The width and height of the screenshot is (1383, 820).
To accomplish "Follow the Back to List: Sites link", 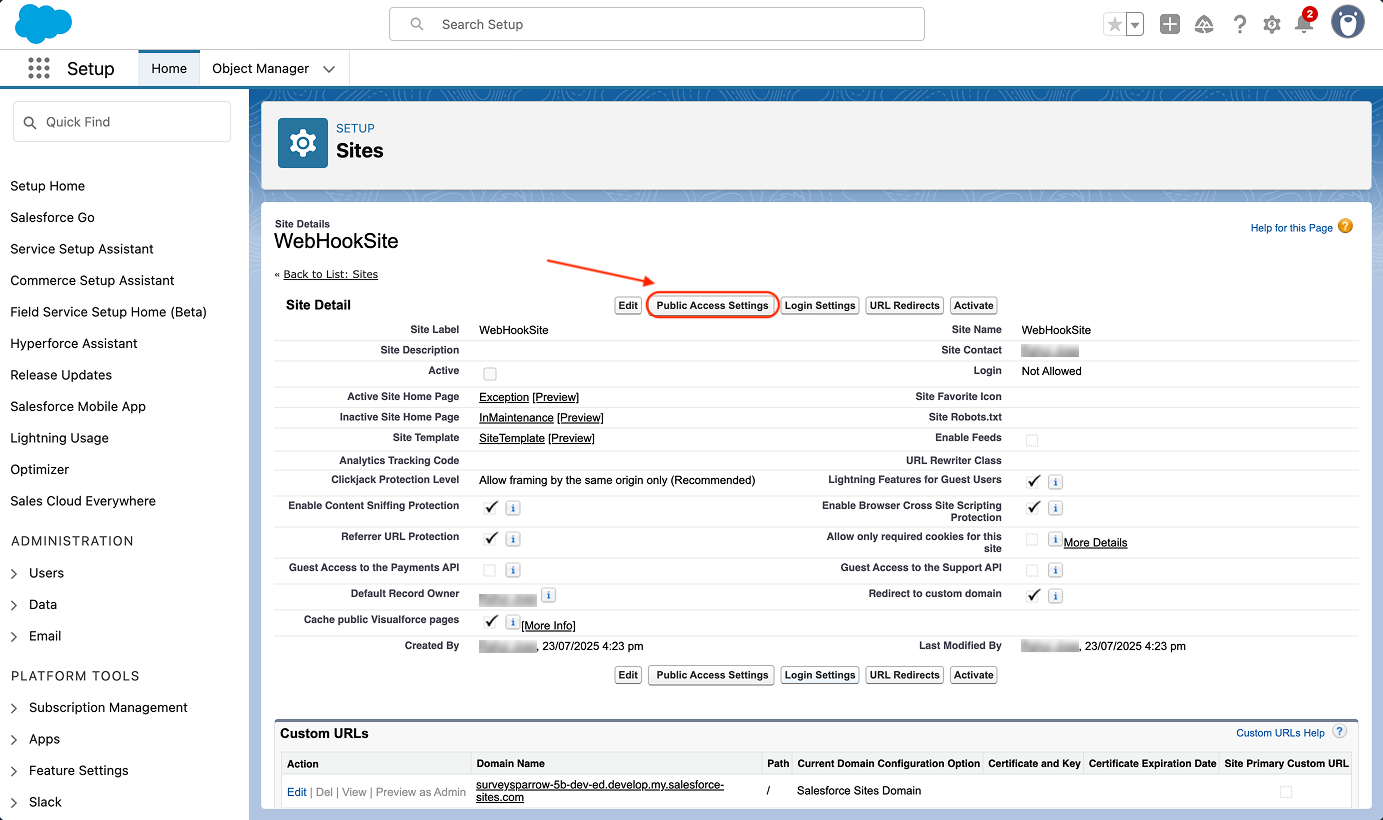I will coord(330,274).
